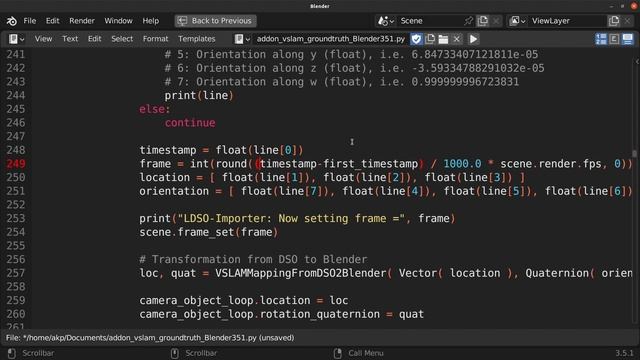This screenshot has width=640, height=360.
Task: Open the scene browse dropdown
Action: 386,21
